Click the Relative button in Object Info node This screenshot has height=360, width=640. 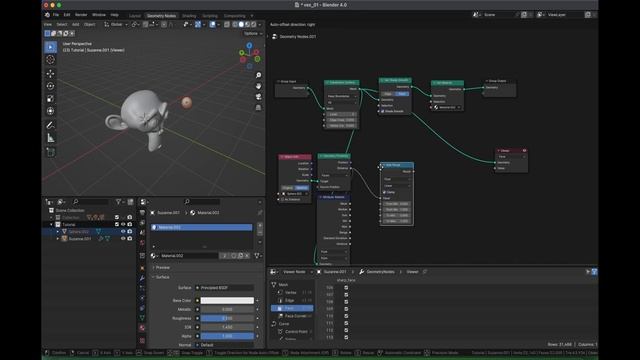pos(302,188)
